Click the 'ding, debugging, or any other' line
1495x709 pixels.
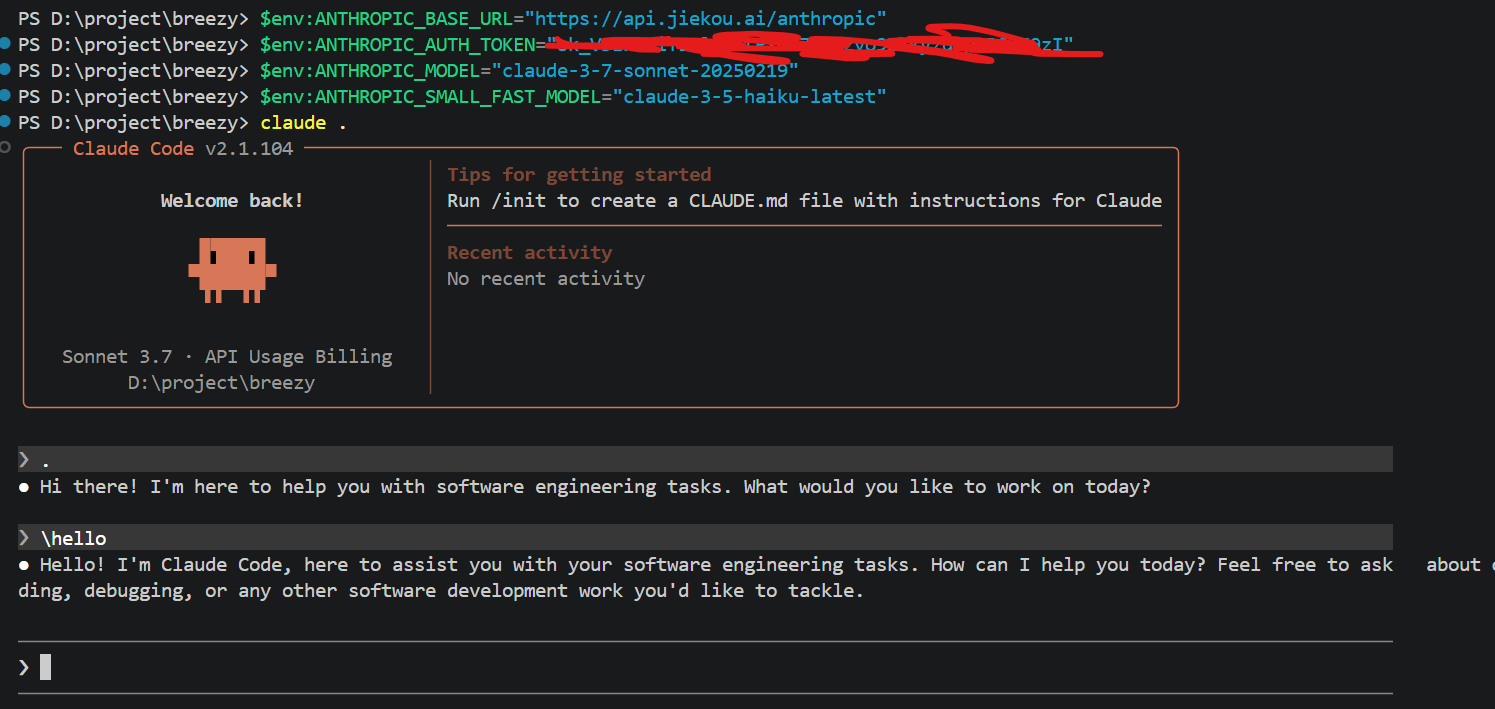441,591
